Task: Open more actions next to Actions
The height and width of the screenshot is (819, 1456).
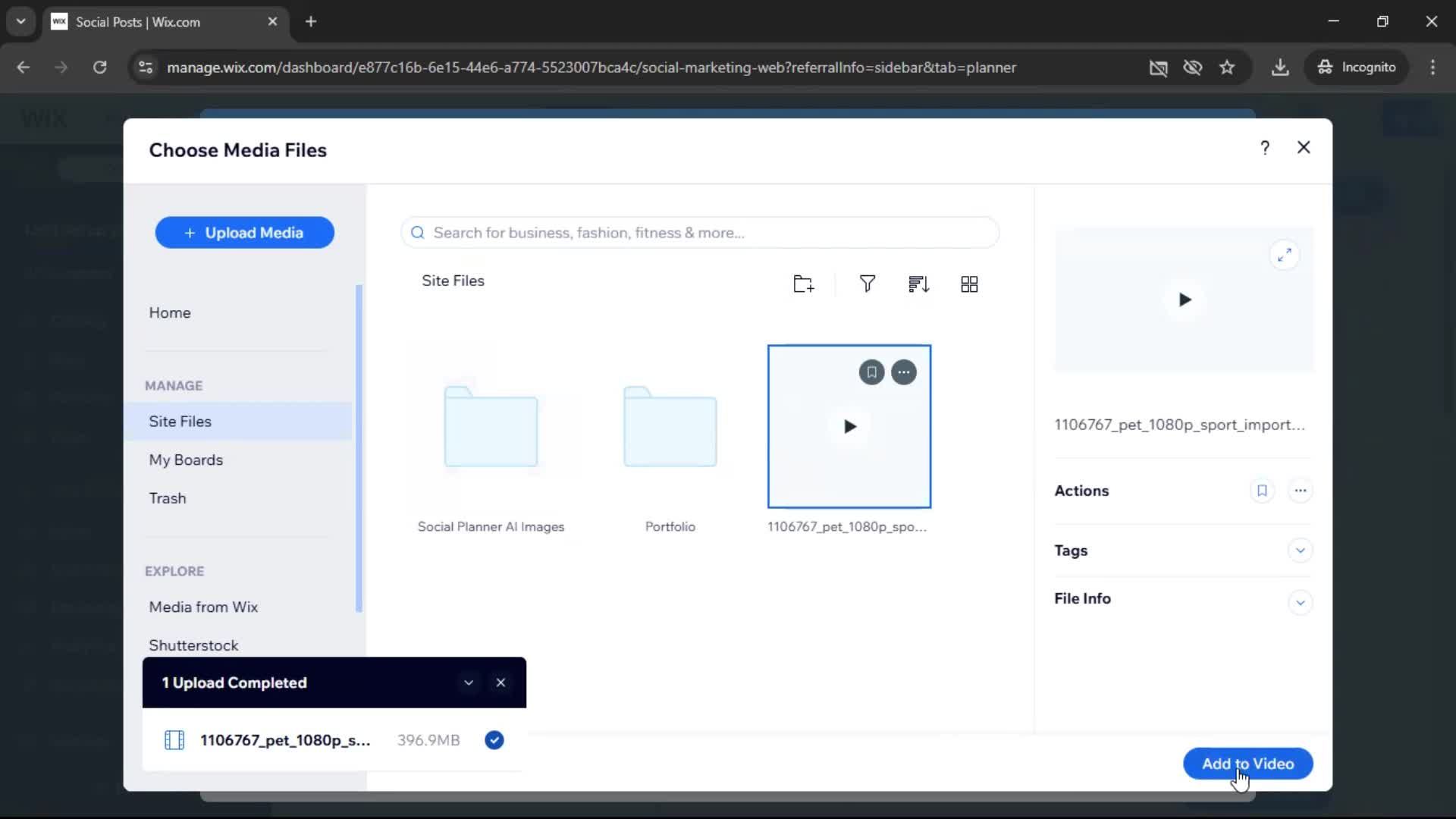Action: 1300,491
